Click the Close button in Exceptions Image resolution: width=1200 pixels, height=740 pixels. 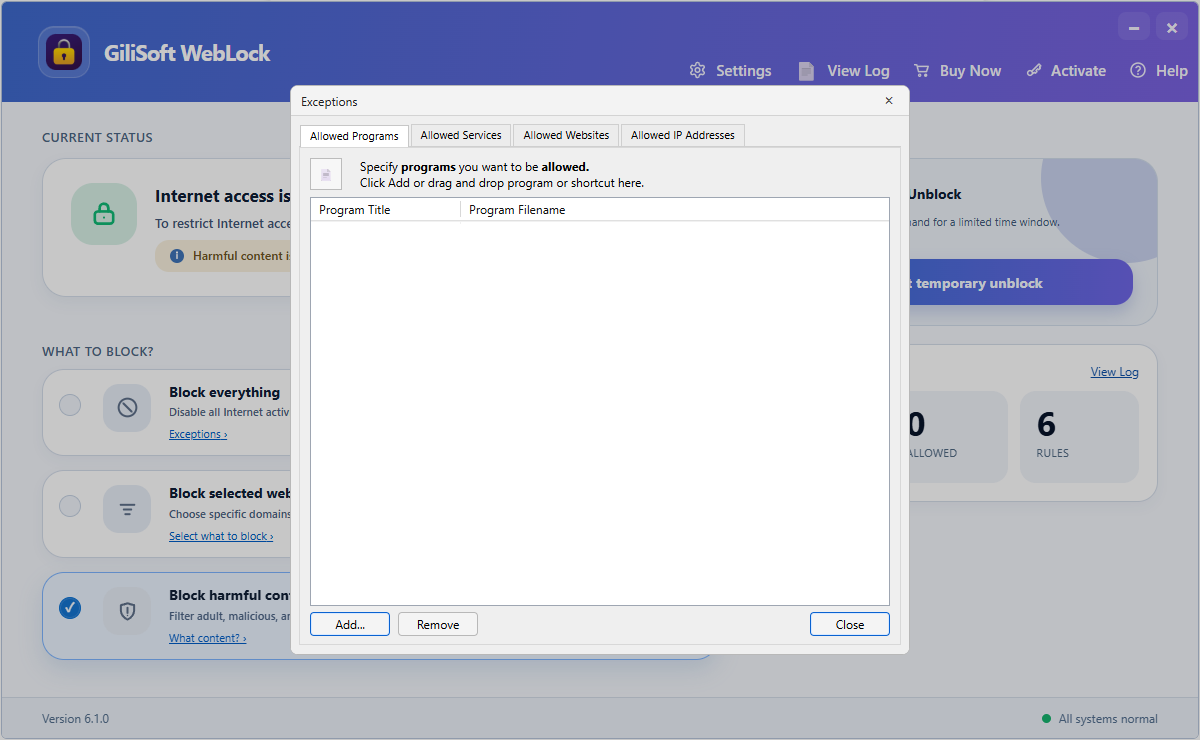850,624
